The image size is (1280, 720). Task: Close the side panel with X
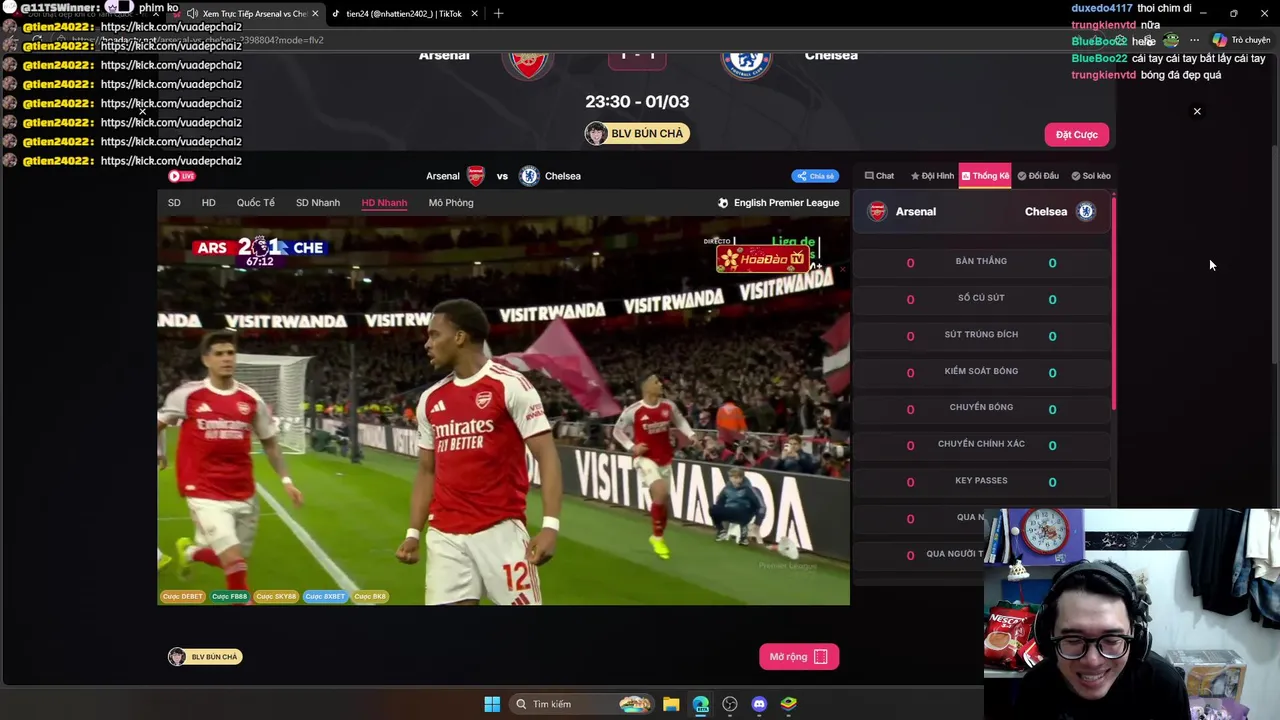[1197, 111]
